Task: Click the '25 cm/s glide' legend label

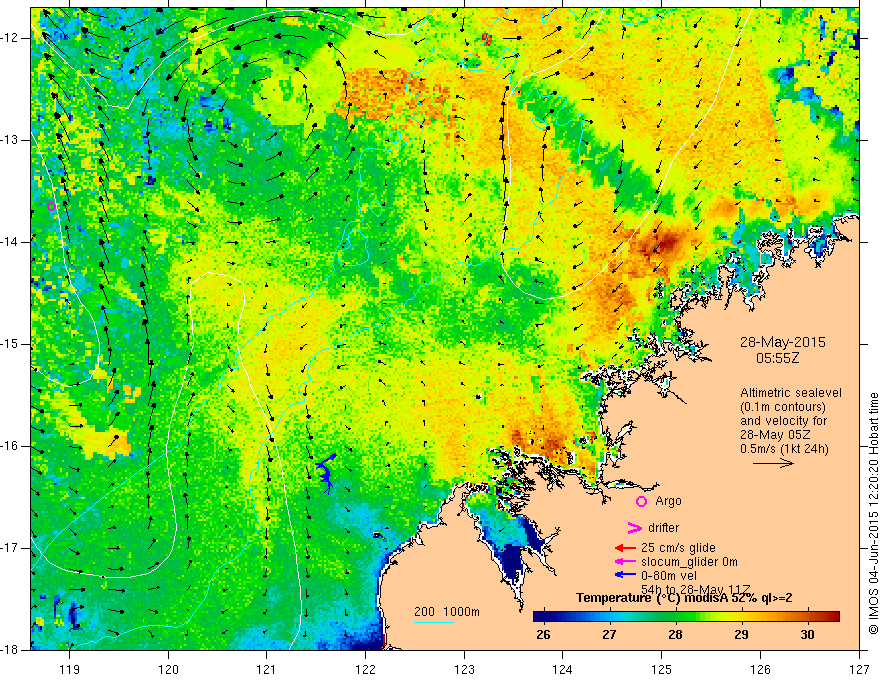Action: click(678, 548)
